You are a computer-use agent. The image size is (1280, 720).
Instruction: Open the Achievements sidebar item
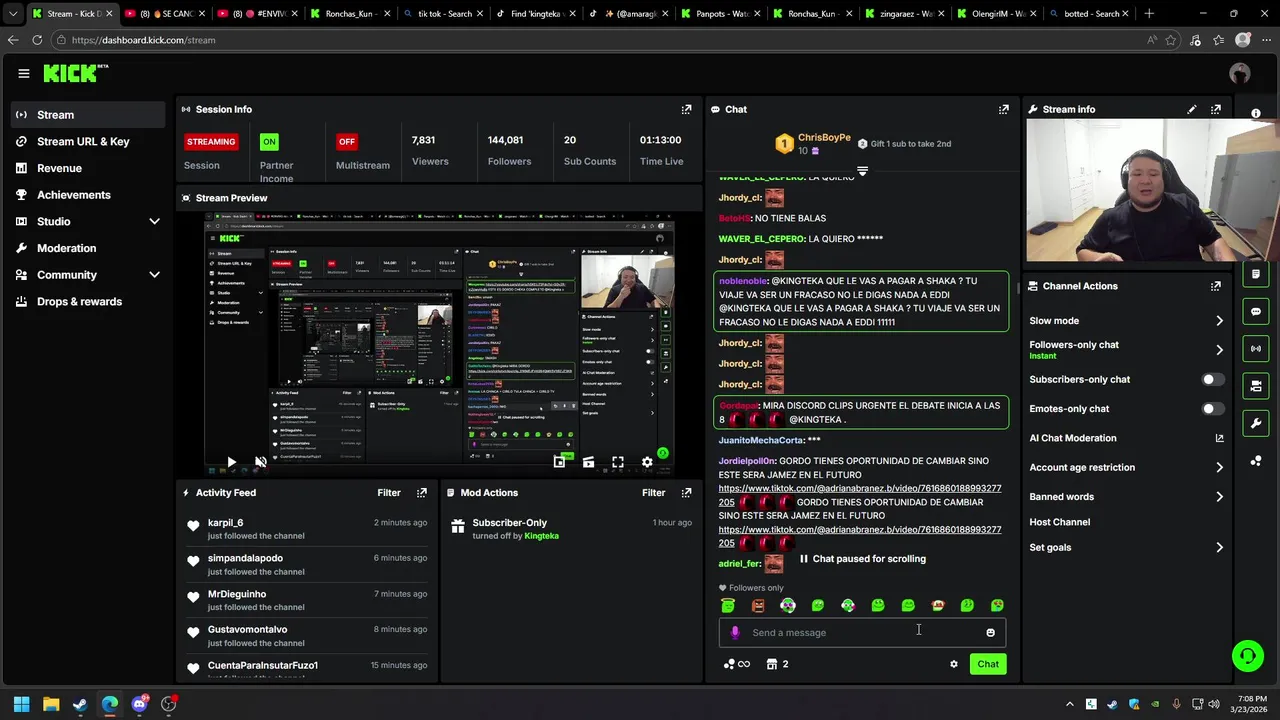click(x=88, y=195)
